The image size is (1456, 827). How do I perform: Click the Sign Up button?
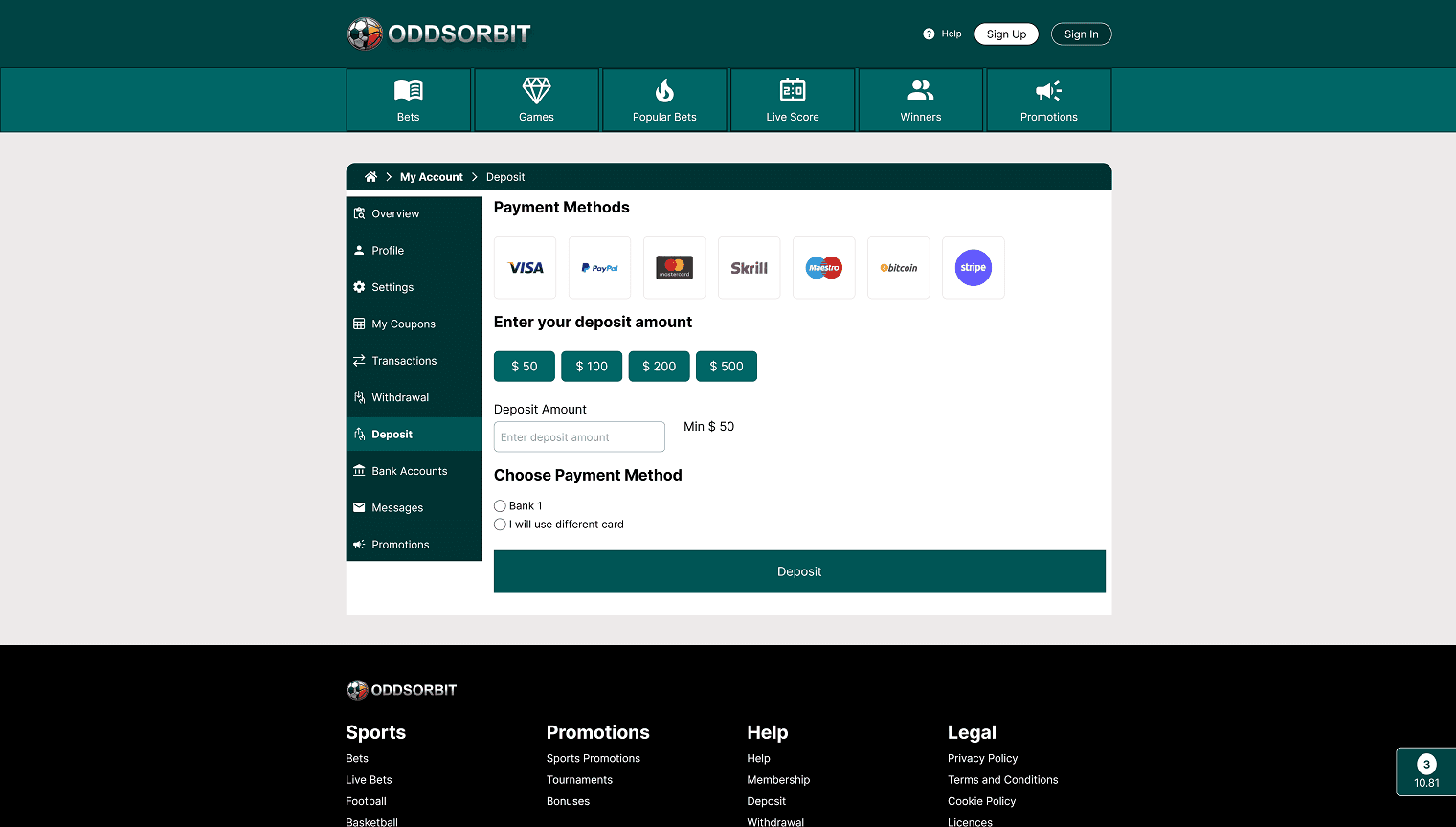click(1006, 34)
